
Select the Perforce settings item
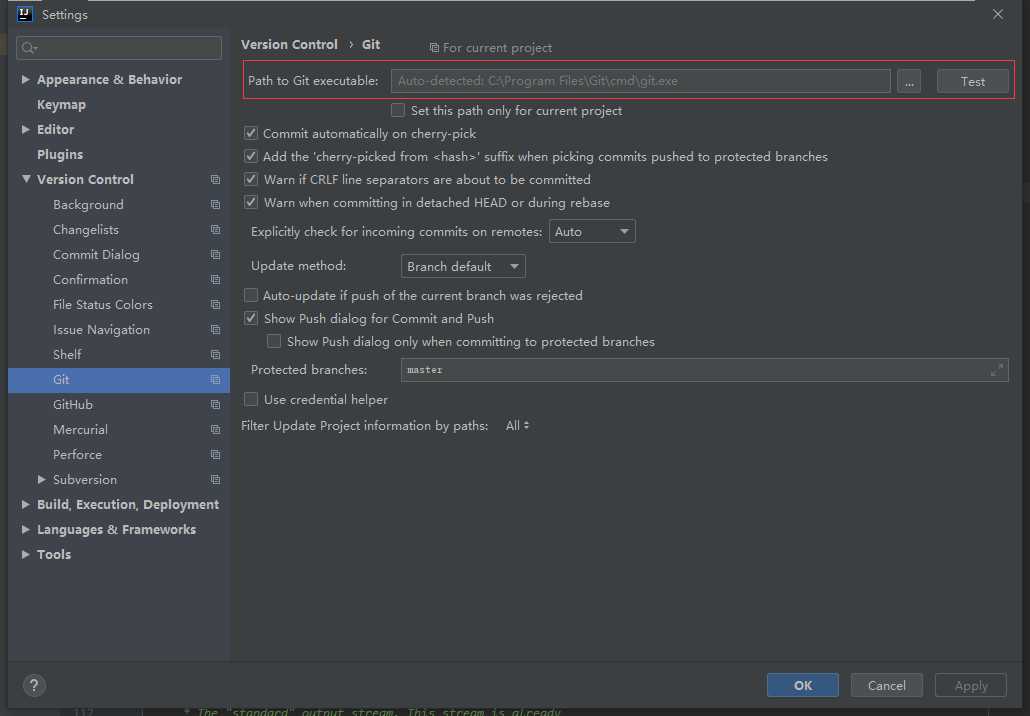tap(78, 455)
